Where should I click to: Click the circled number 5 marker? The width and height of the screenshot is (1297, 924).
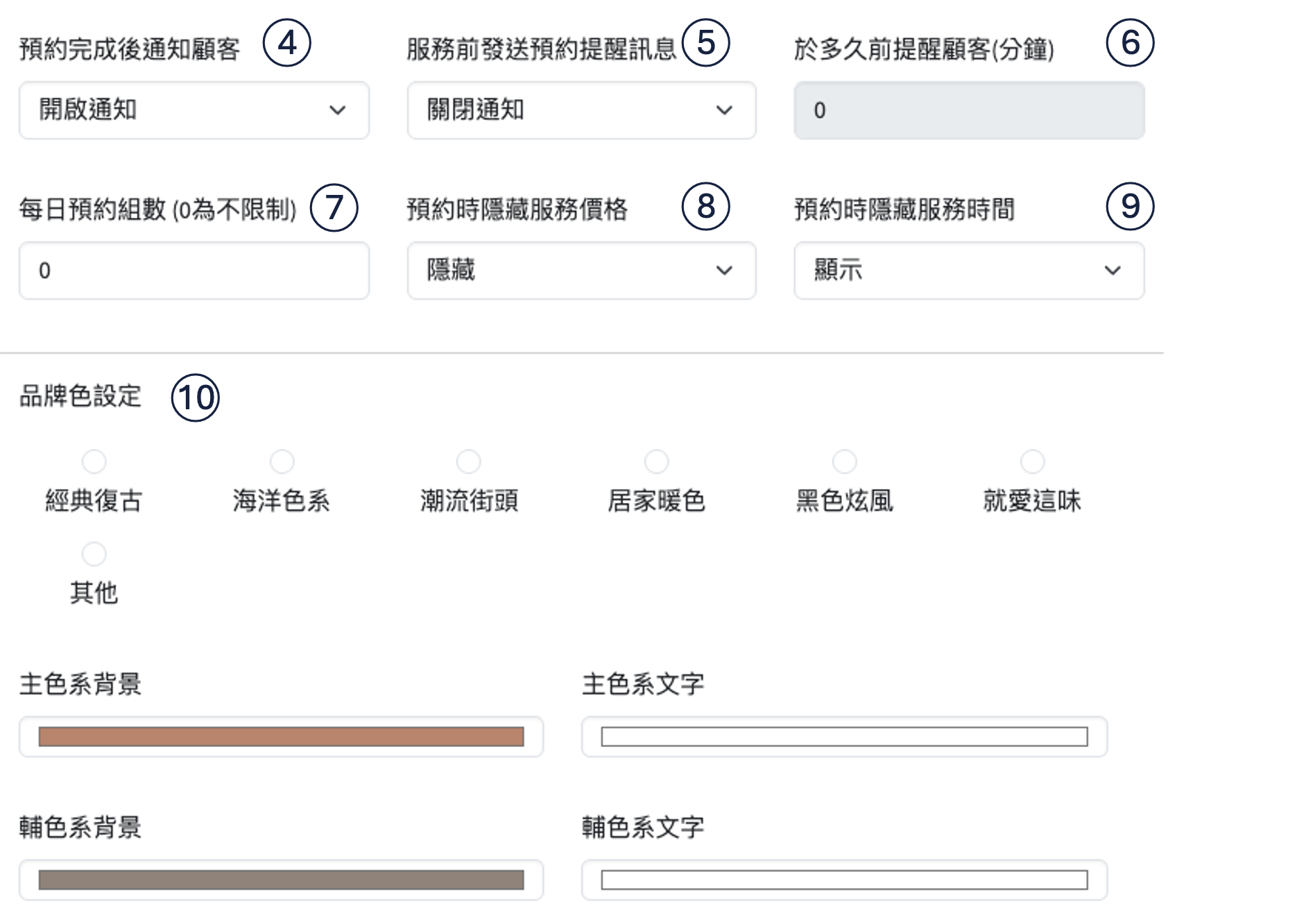[x=705, y=43]
